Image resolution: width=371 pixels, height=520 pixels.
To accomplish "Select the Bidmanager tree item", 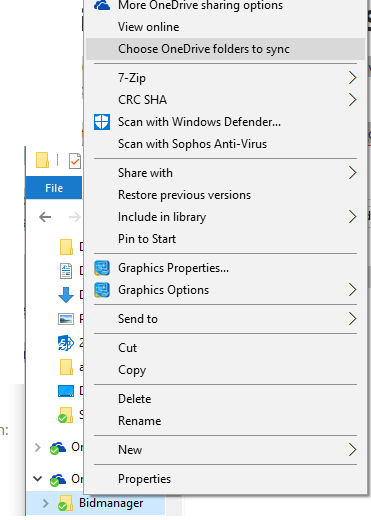I will [96, 503].
